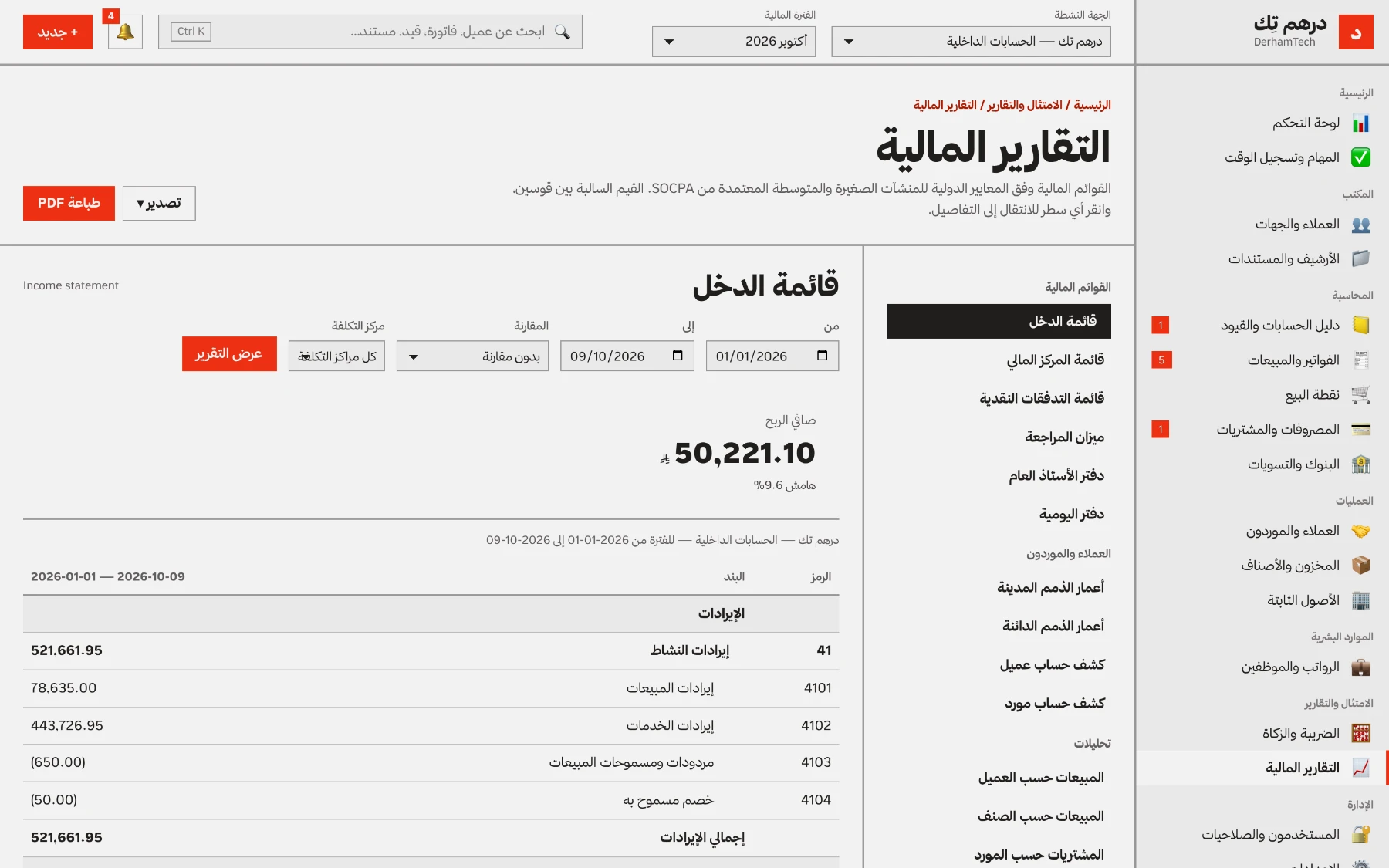1389x868 pixels.
Task: Open the users and permissions lock icon
Action: coord(1360,835)
